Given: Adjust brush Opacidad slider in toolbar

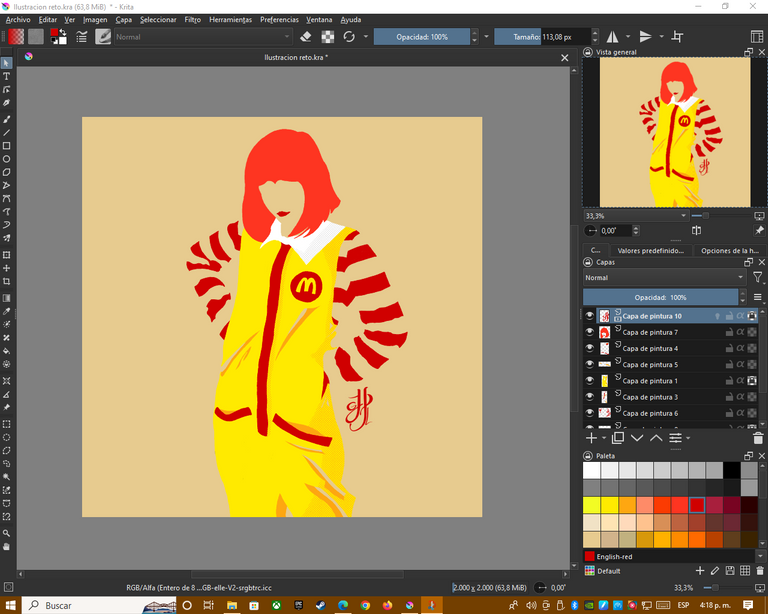Looking at the screenshot, I should coord(422,37).
